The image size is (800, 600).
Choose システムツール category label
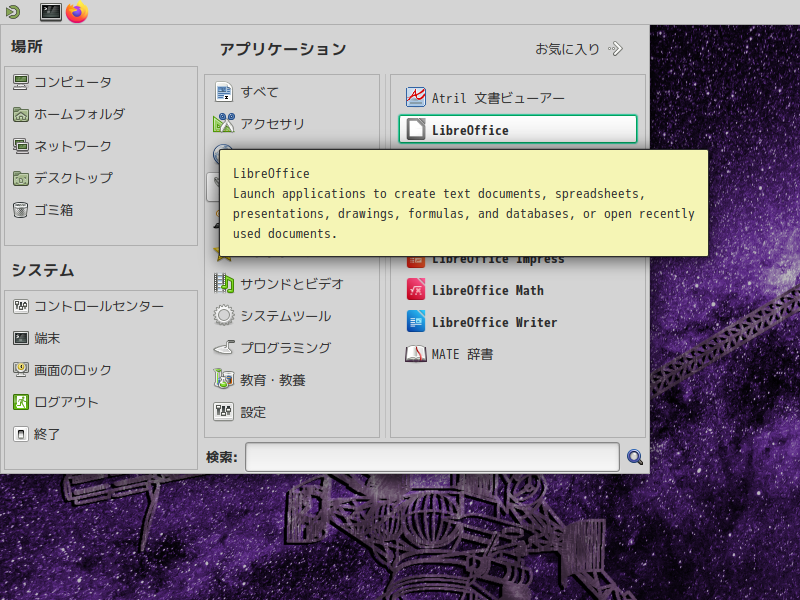(286, 316)
